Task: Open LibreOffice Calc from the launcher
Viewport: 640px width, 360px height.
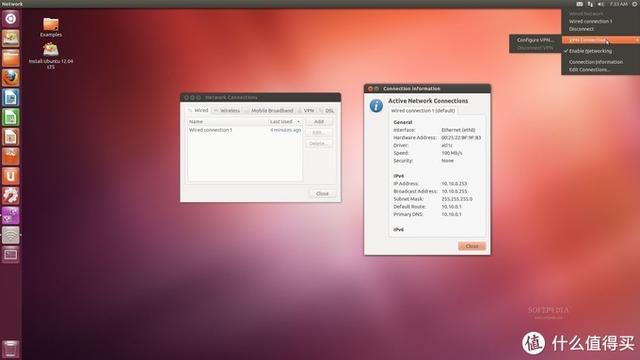Action: tap(11, 117)
